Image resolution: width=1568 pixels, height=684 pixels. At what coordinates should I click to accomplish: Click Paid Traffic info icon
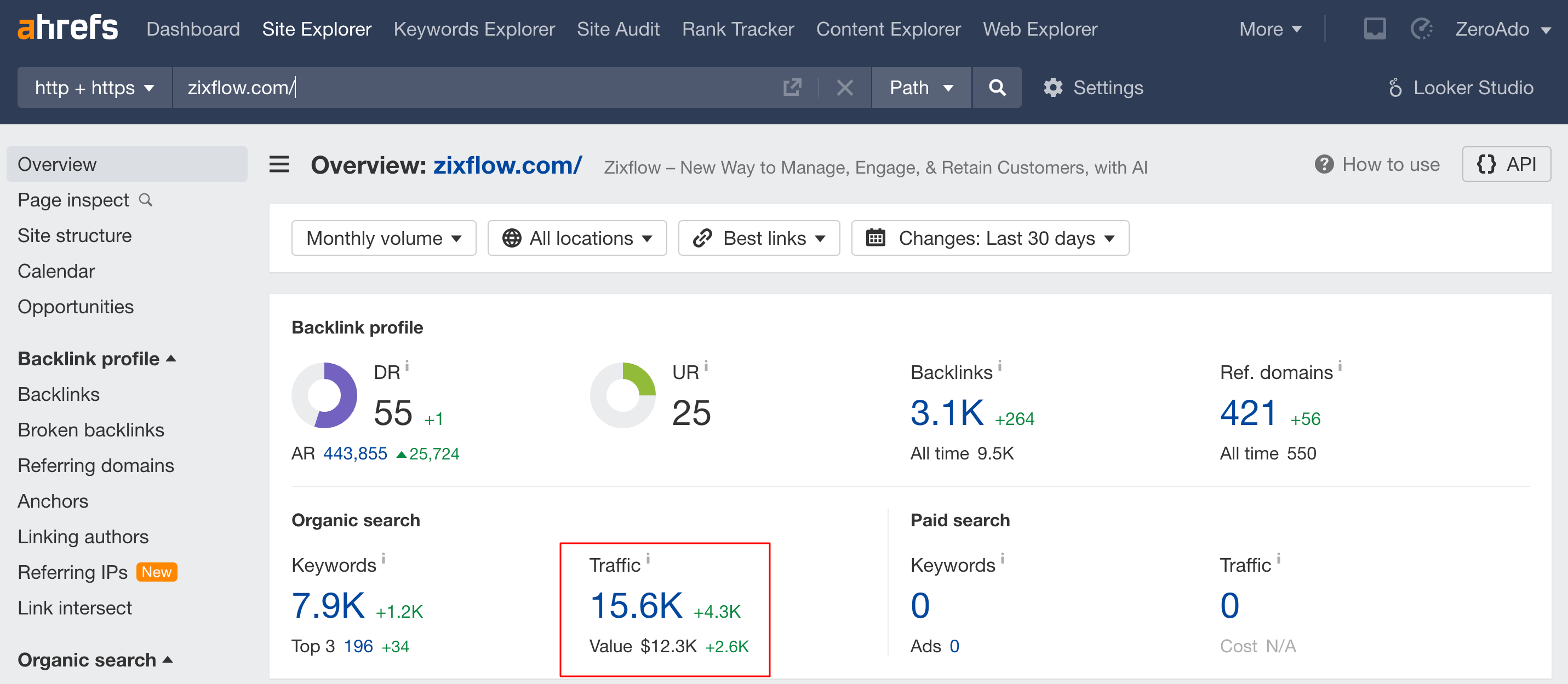click(1279, 558)
